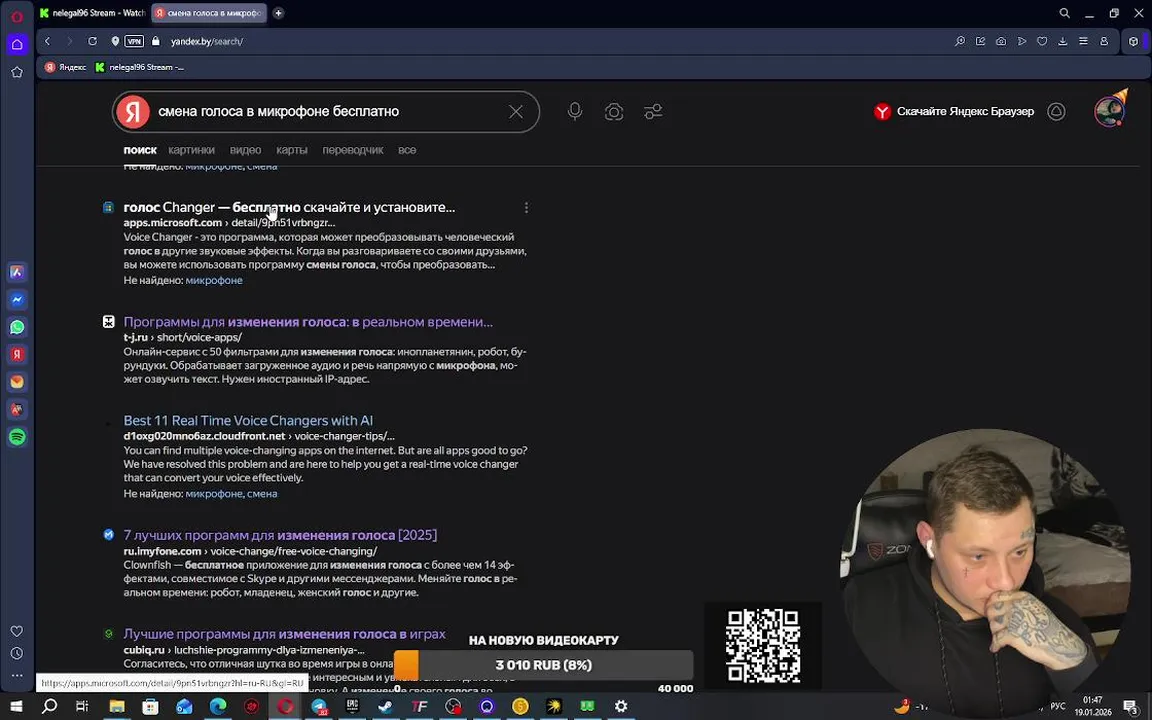Click the Yandex voice search microphone icon
This screenshot has height=720, width=1152.
tap(575, 111)
